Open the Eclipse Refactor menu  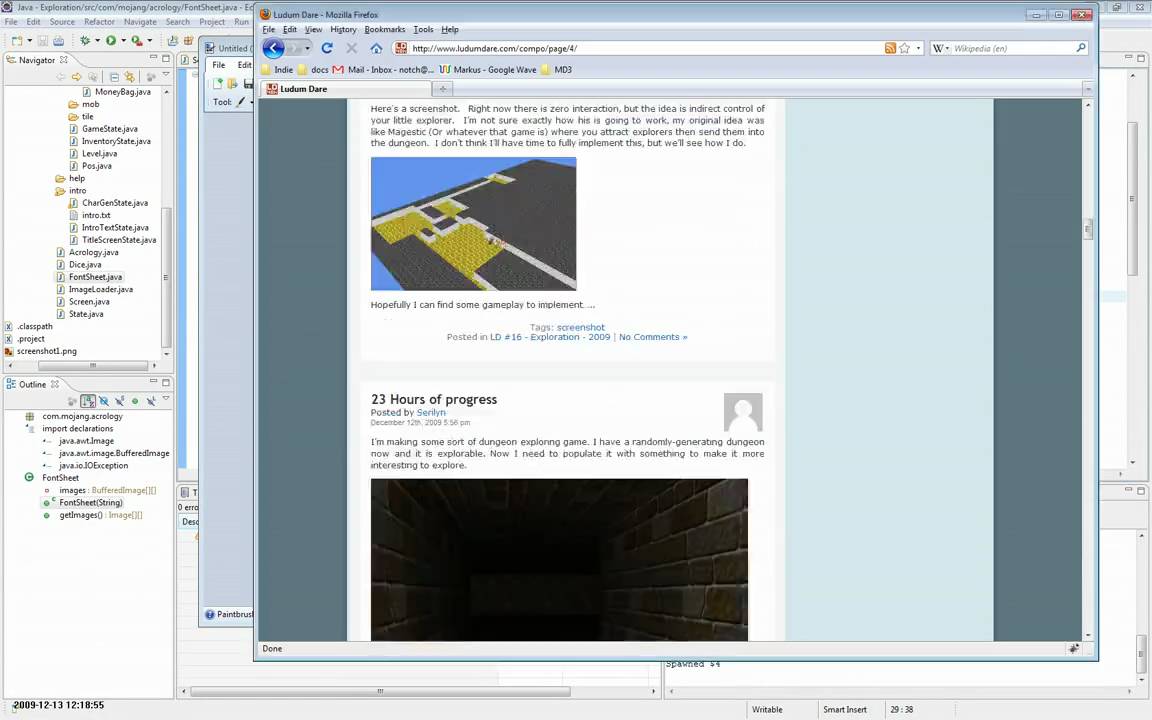(99, 22)
